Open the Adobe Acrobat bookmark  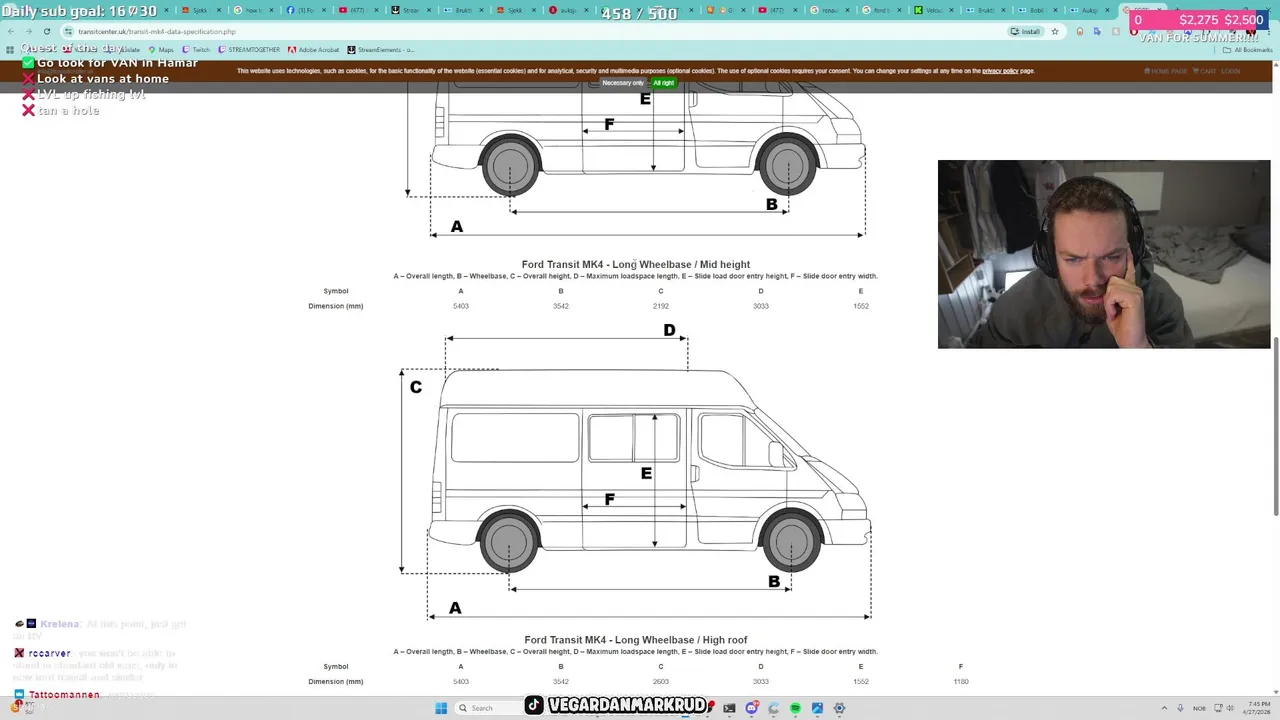(314, 49)
